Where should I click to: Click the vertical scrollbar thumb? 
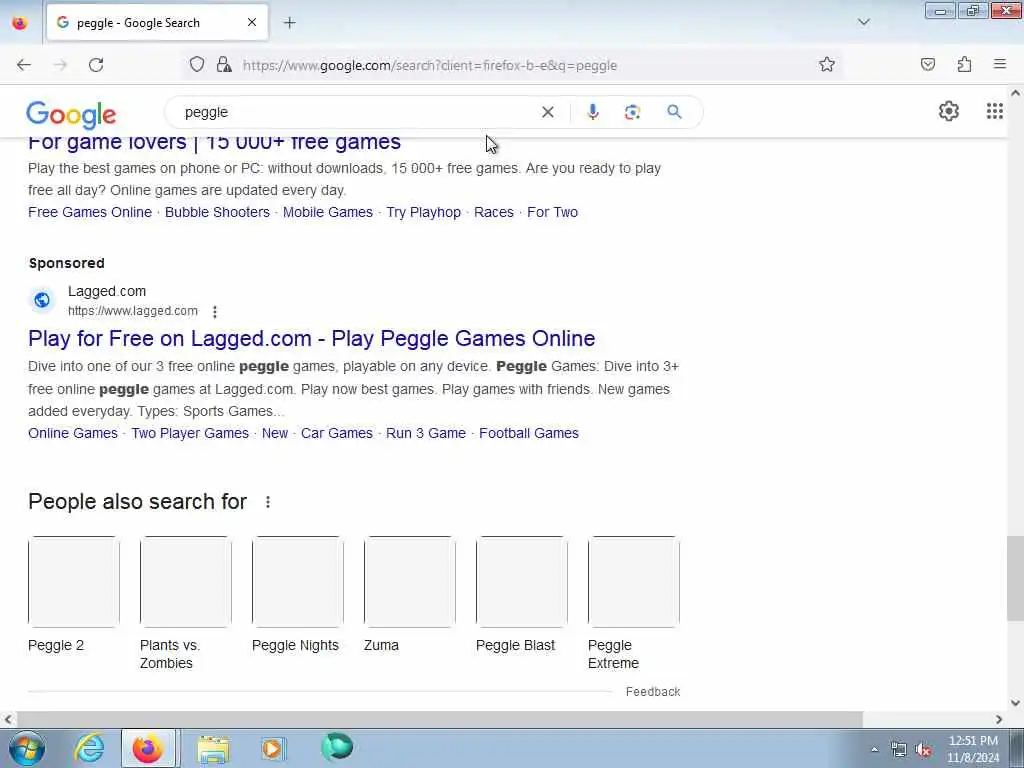pyautogui.click(x=1015, y=579)
